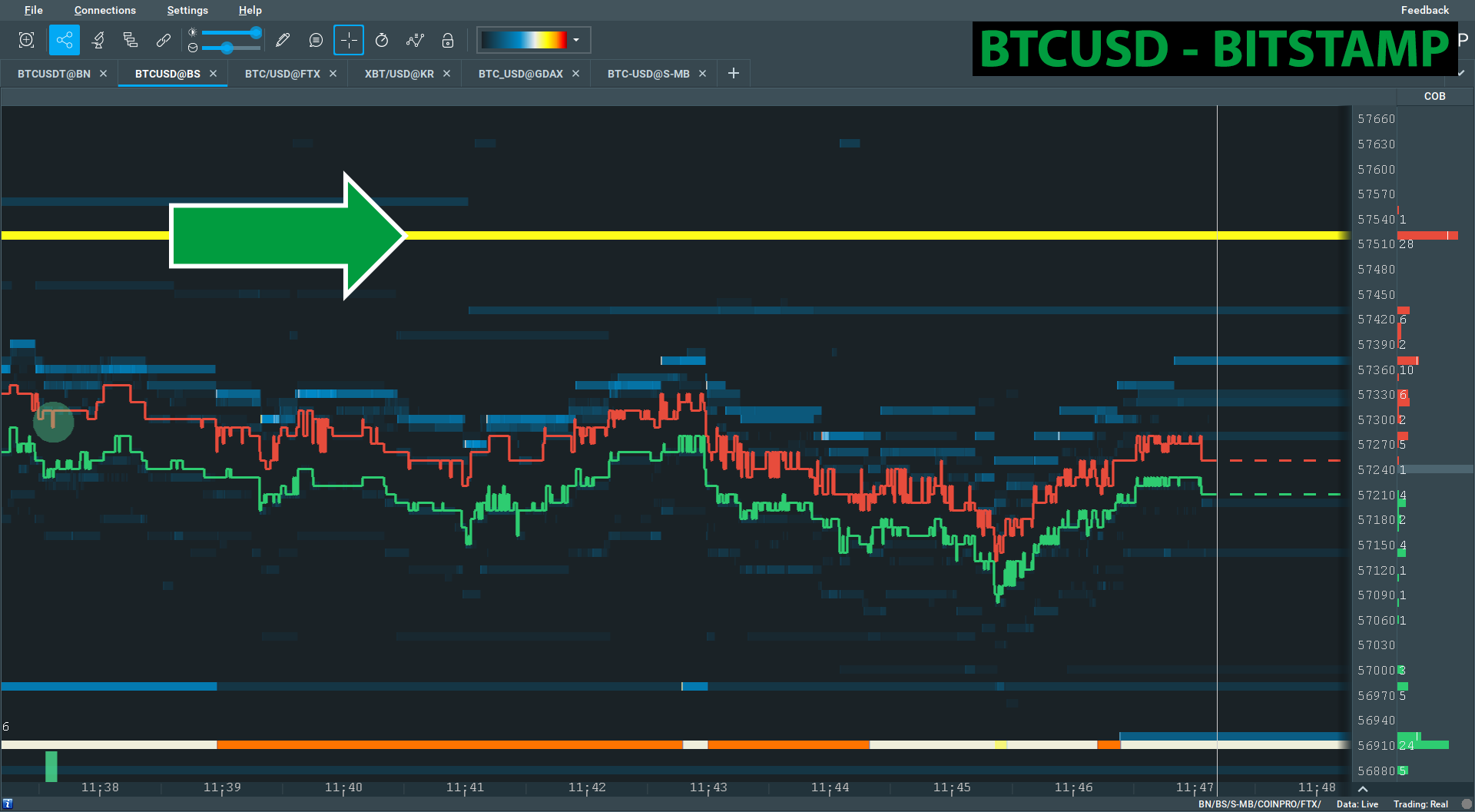The height and width of the screenshot is (812, 1475).
Task: Click the Trading: Real status
Action: pos(1420,804)
